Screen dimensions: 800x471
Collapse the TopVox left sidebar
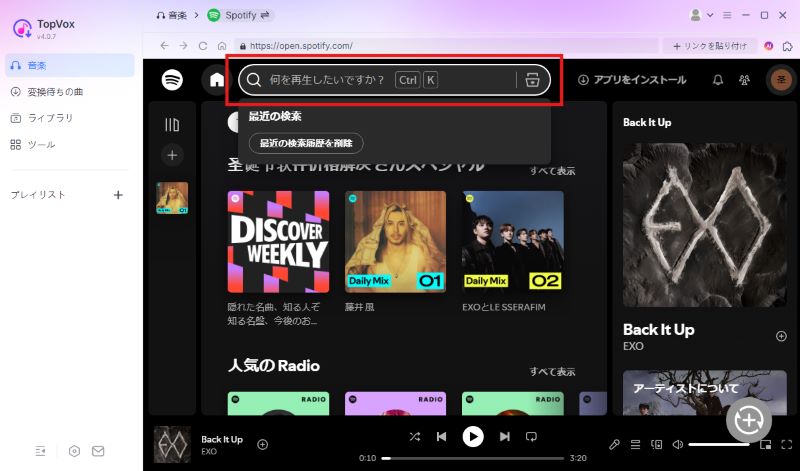pos(41,451)
